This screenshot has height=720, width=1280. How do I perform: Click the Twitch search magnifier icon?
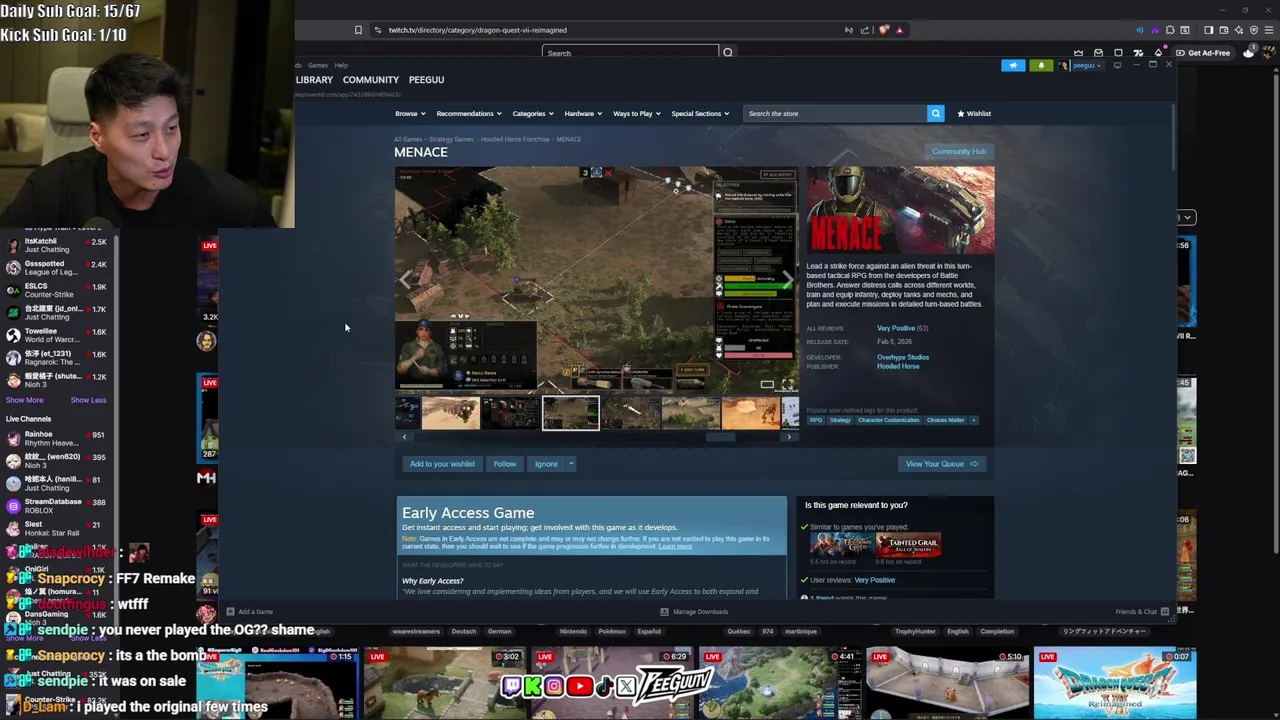tap(728, 53)
